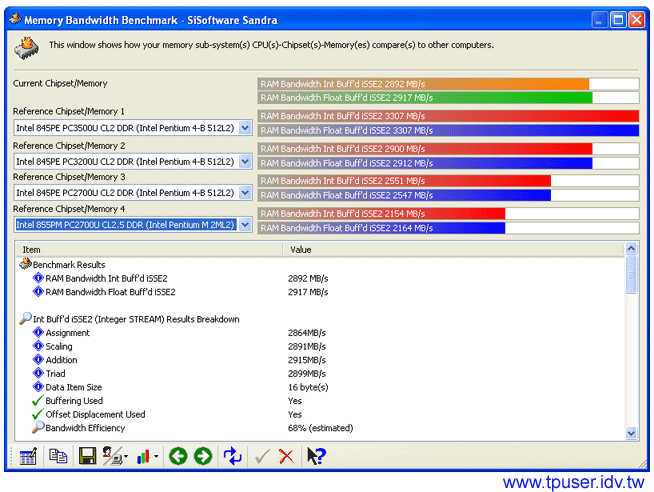Open the Reference Chipset/Memory 1 dropdown

click(245, 128)
